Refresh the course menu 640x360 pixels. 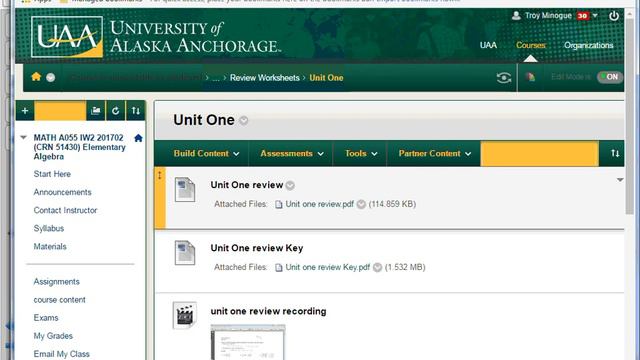pos(116,111)
